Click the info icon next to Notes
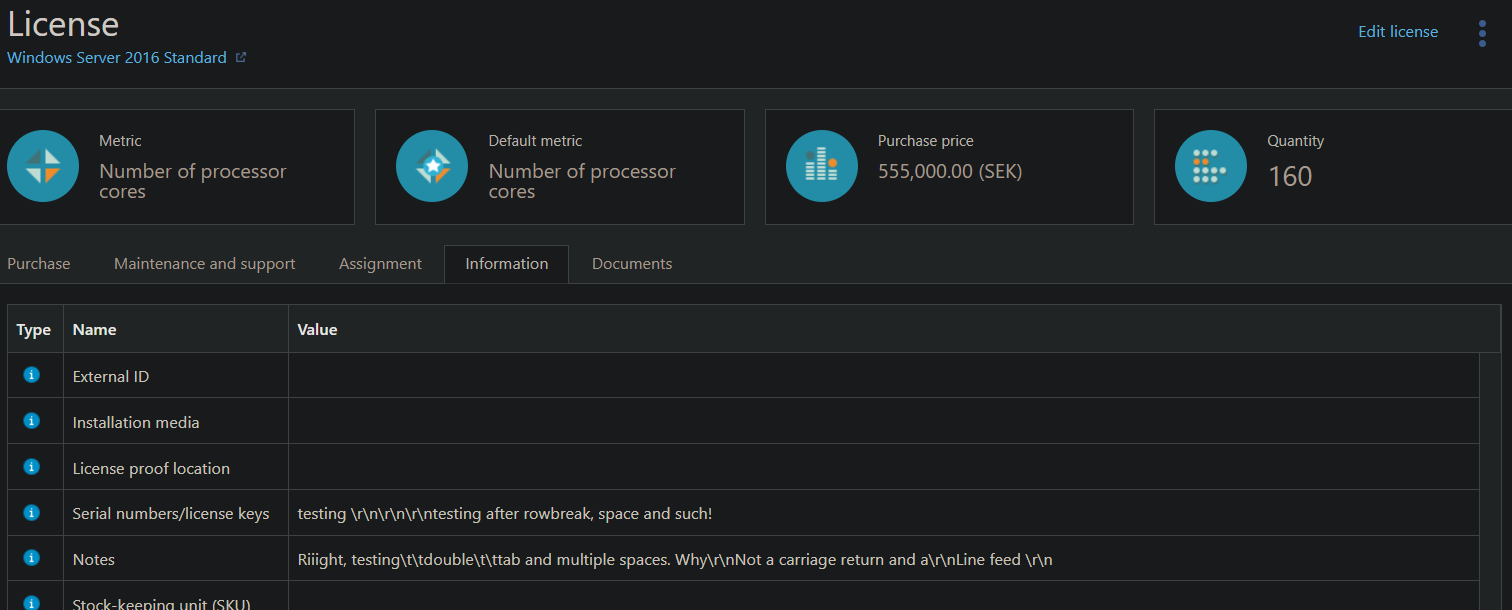Image resolution: width=1512 pixels, height=610 pixels. click(30, 558)
